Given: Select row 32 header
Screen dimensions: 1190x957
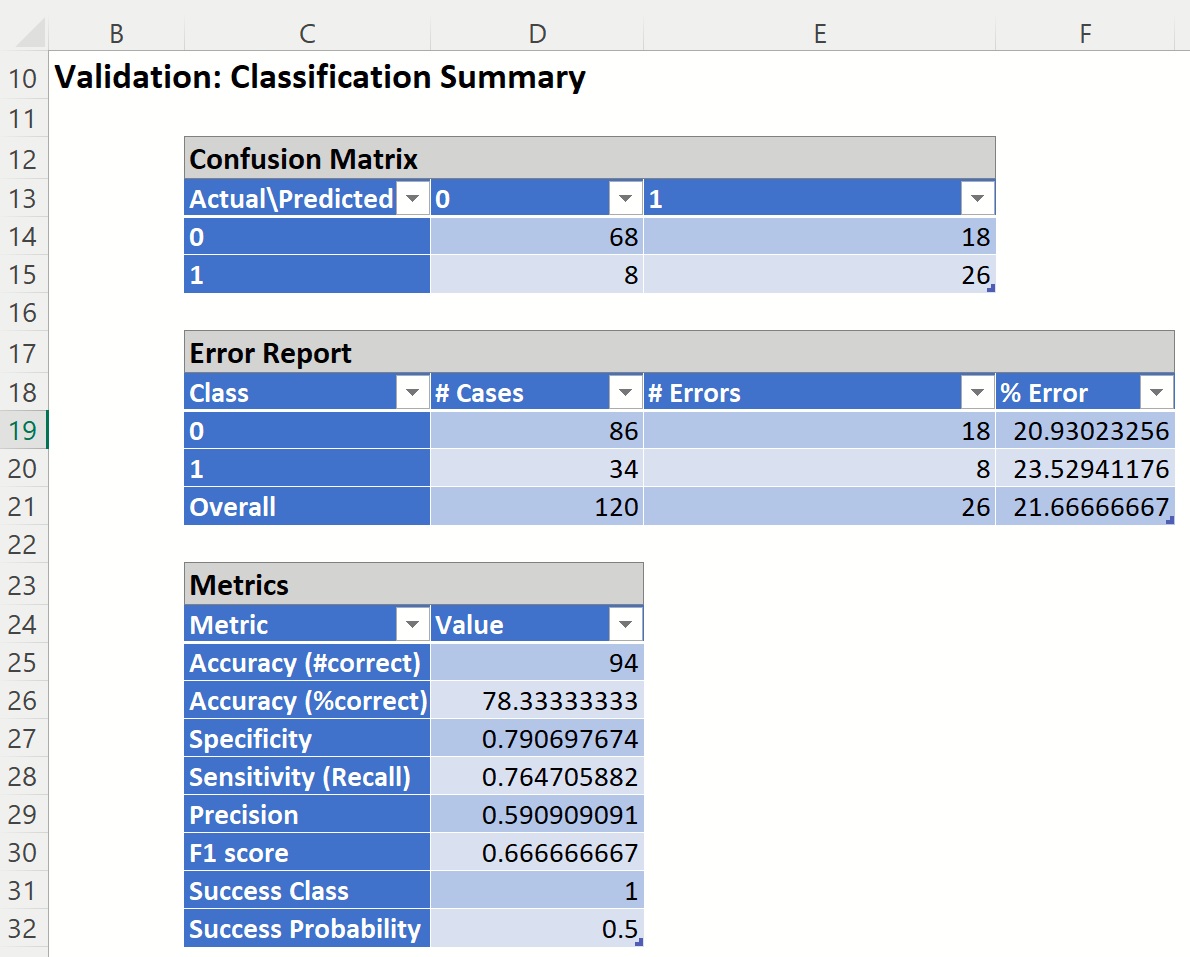Looking at the screenshot, I should [x=22, y=929].
